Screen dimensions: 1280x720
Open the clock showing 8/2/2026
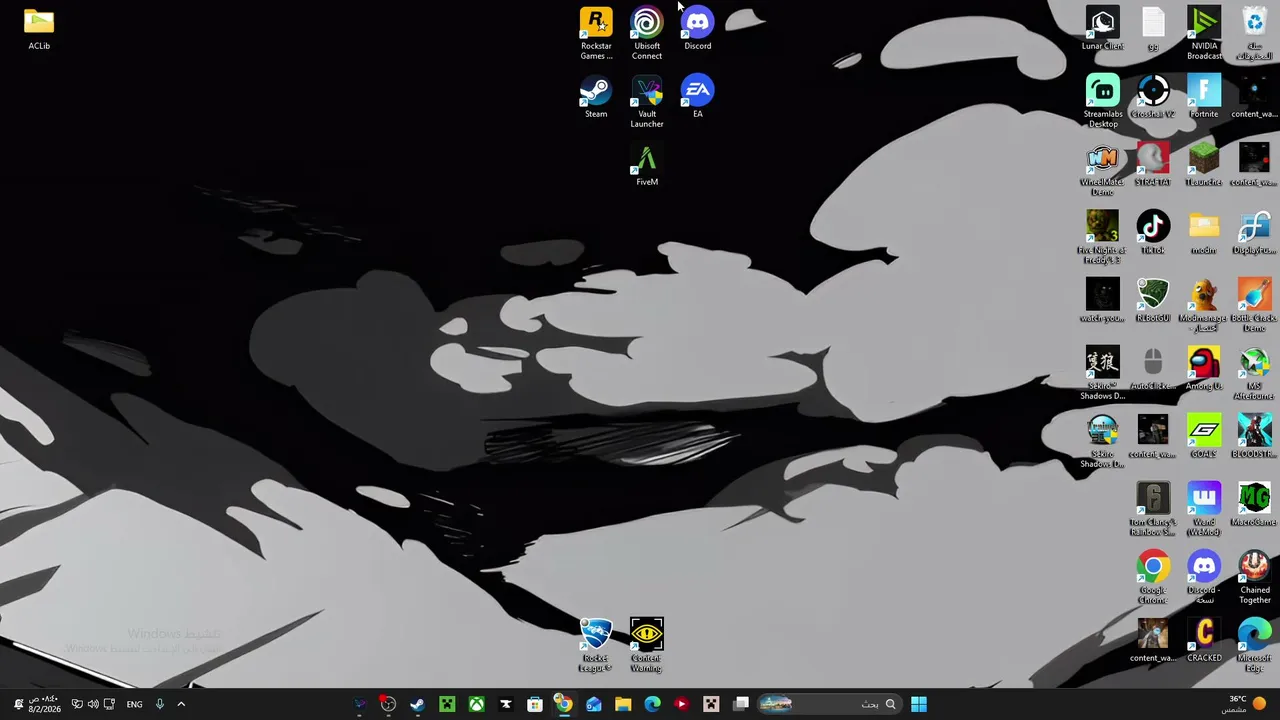click(43, 704)
